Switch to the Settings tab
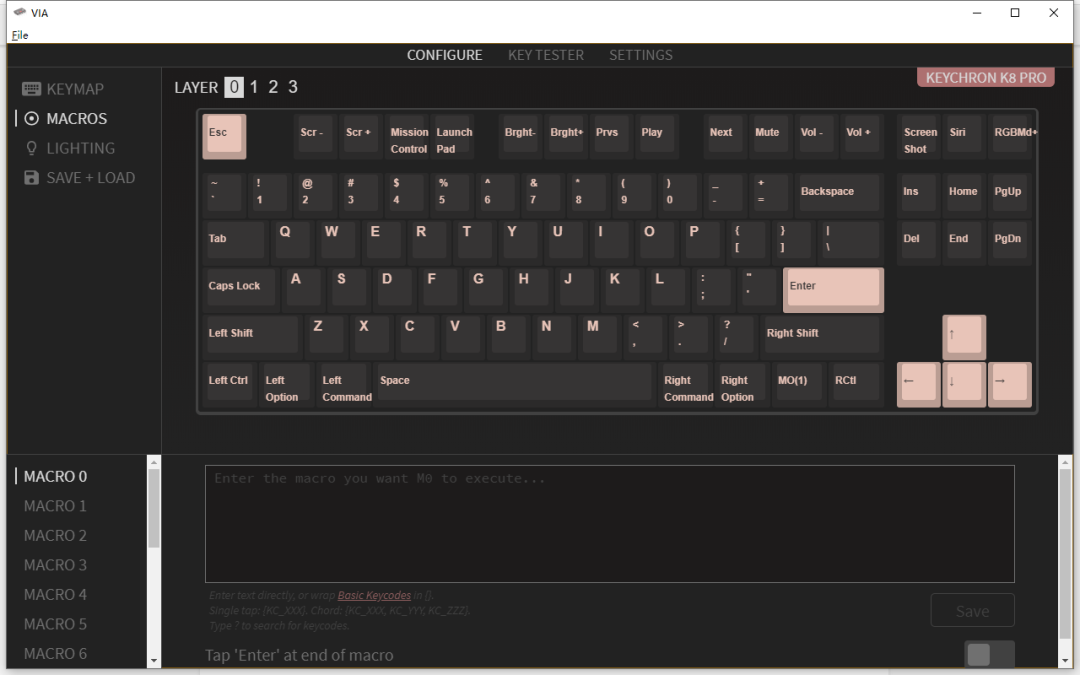Viewport: 1080px width, 675px height. [641, 55]
